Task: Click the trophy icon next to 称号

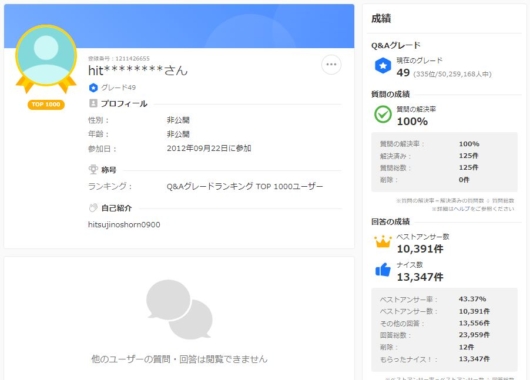Action: (x=93, y=169)
